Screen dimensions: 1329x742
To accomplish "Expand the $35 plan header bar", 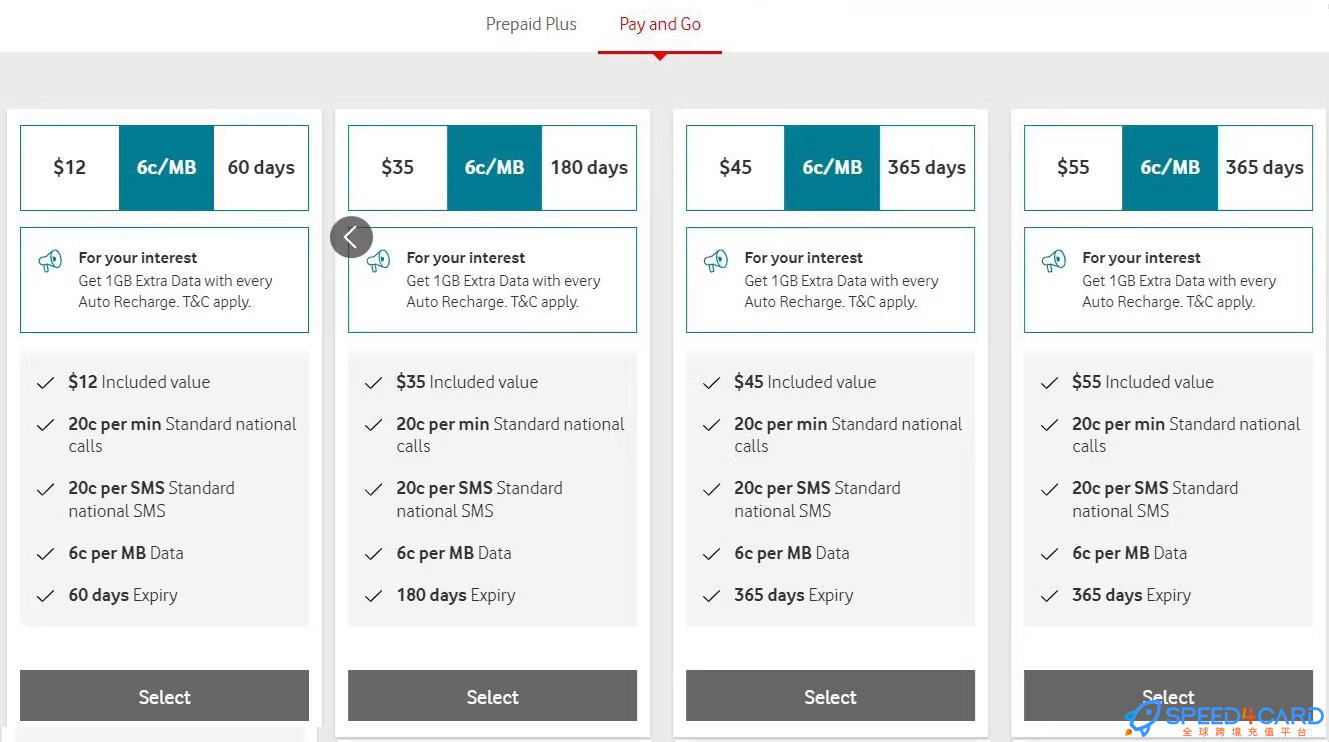I will point(492,167).
